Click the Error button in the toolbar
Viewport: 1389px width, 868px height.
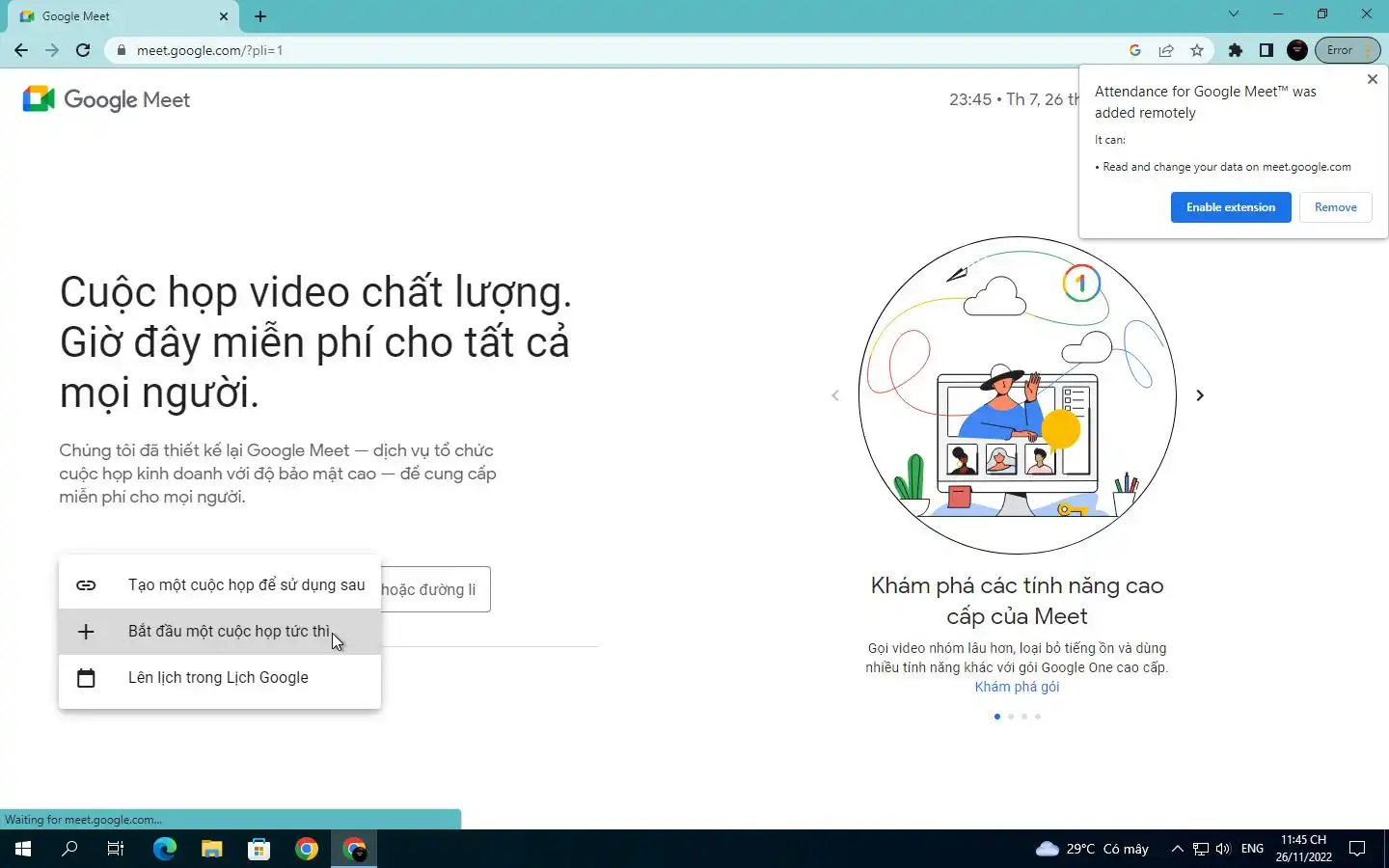point(1348,50)
